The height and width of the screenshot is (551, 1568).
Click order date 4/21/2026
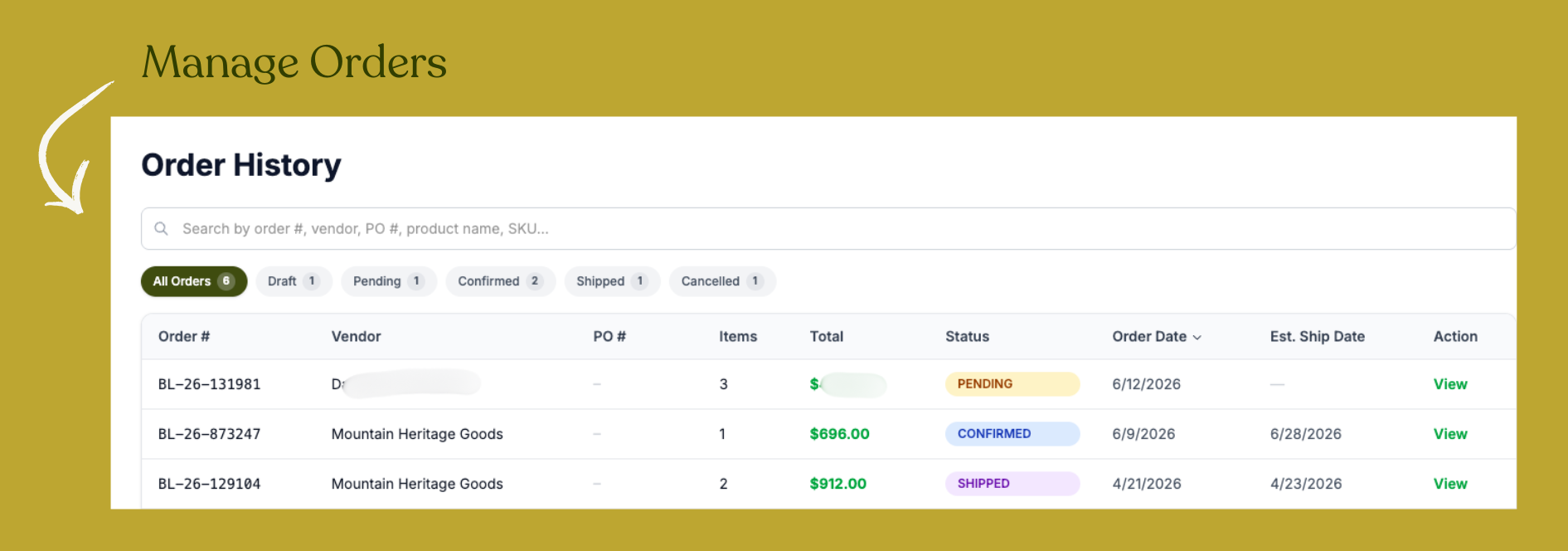1147,484
